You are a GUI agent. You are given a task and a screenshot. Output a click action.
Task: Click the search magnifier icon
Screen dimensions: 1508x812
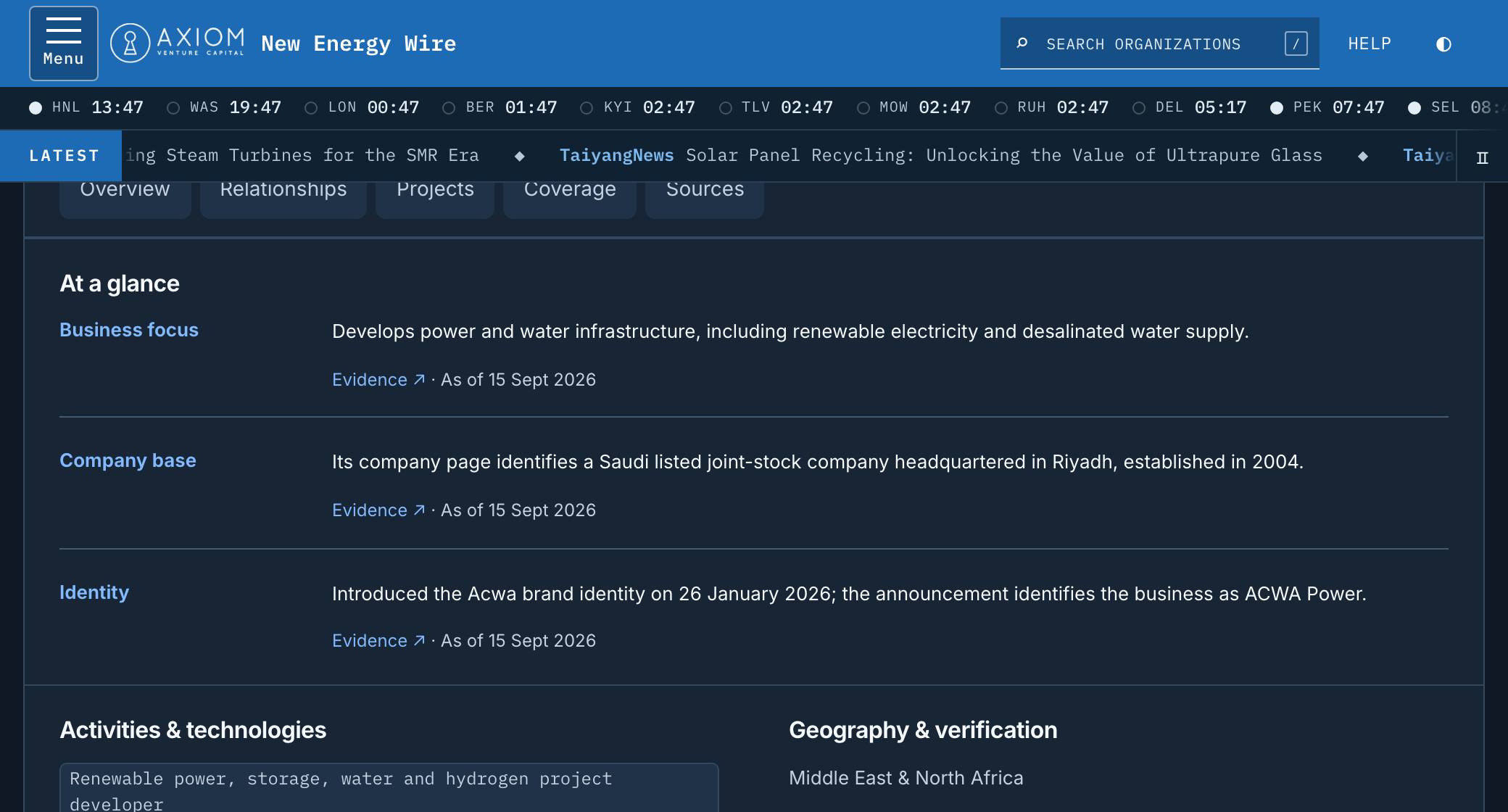(1022, 43)
